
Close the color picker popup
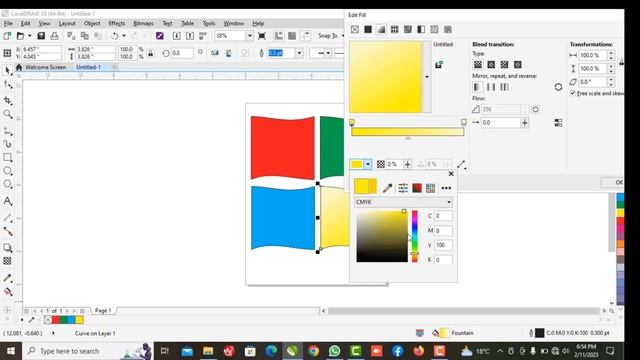coord(451,173)
